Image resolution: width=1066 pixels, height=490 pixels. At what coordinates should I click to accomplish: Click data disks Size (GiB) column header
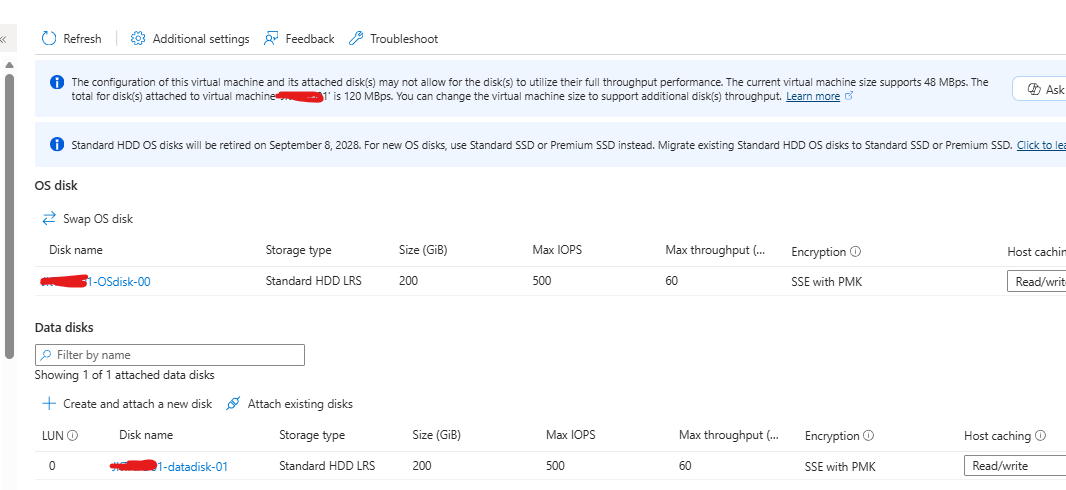[436, 435]
